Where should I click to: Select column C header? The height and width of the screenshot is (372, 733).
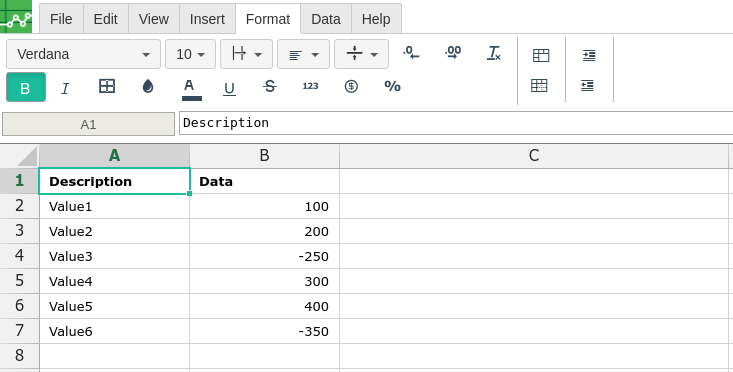pos(534,156)
